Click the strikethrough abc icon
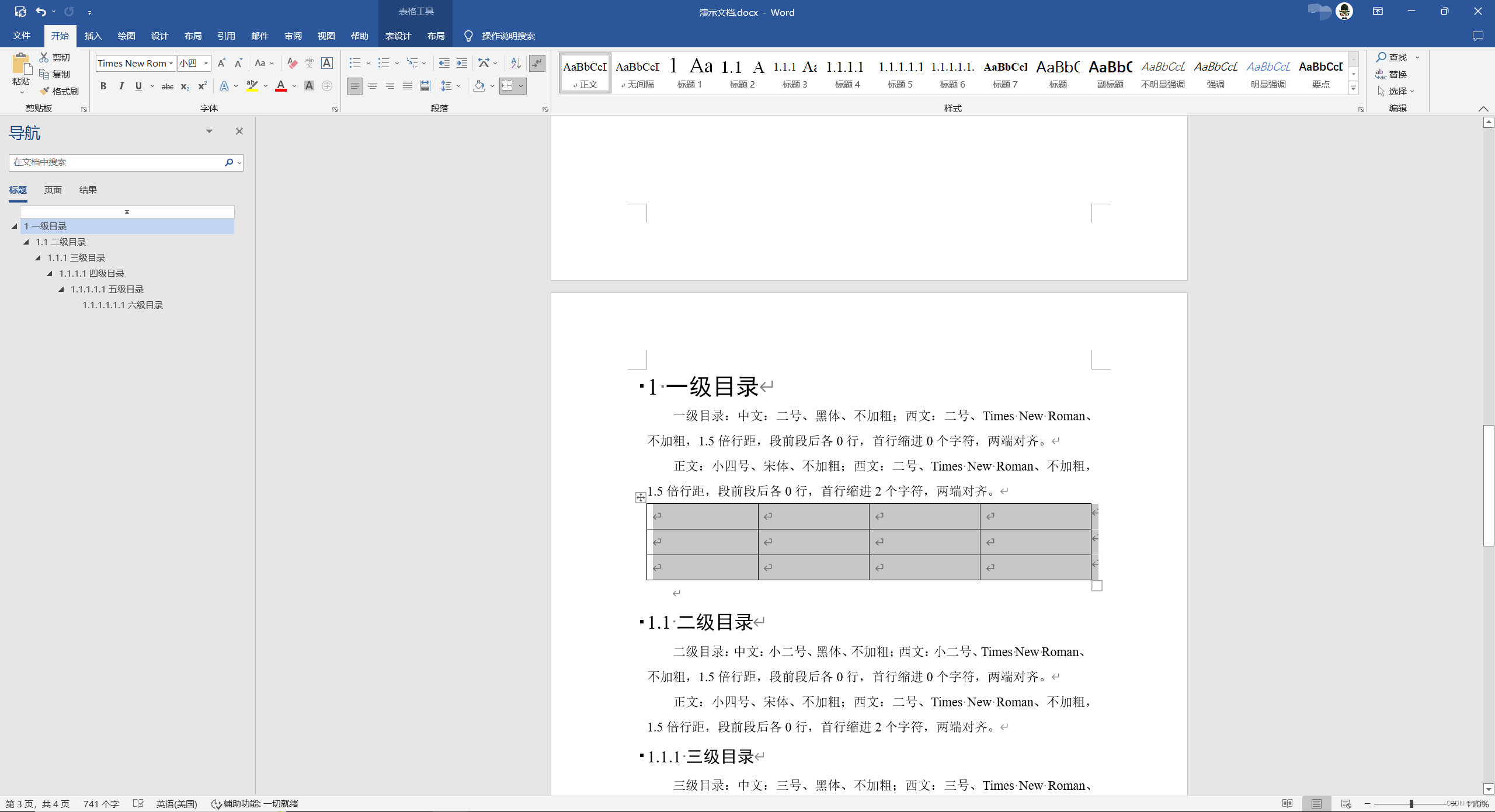Image resolution: width=1495 pixels, height=812 pixels. pyautogui.click(x=168, y=86)
